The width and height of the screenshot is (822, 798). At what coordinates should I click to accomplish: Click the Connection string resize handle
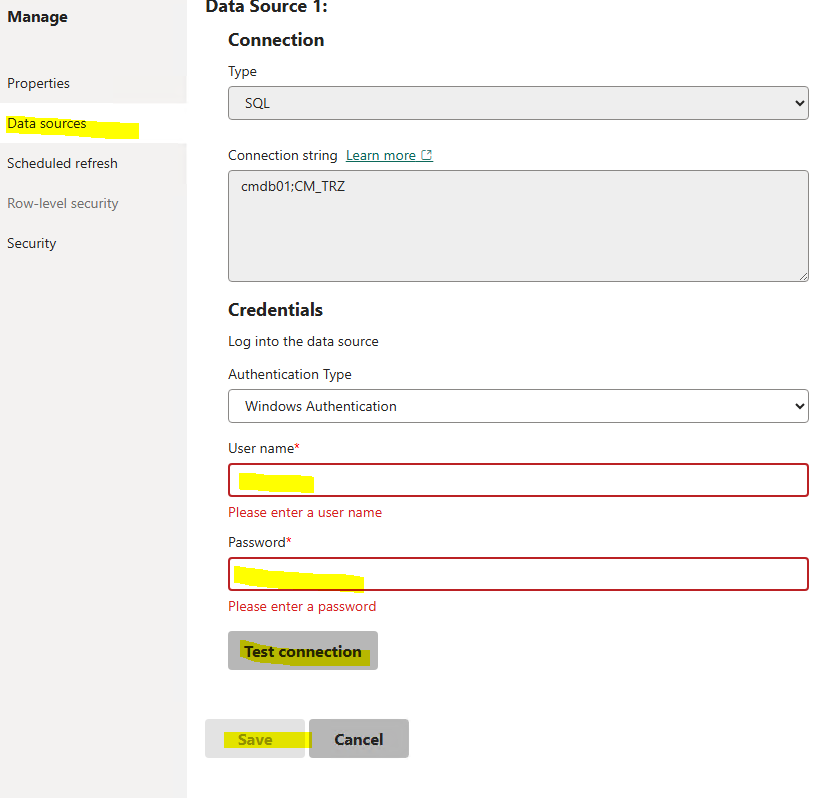point(803,276)
